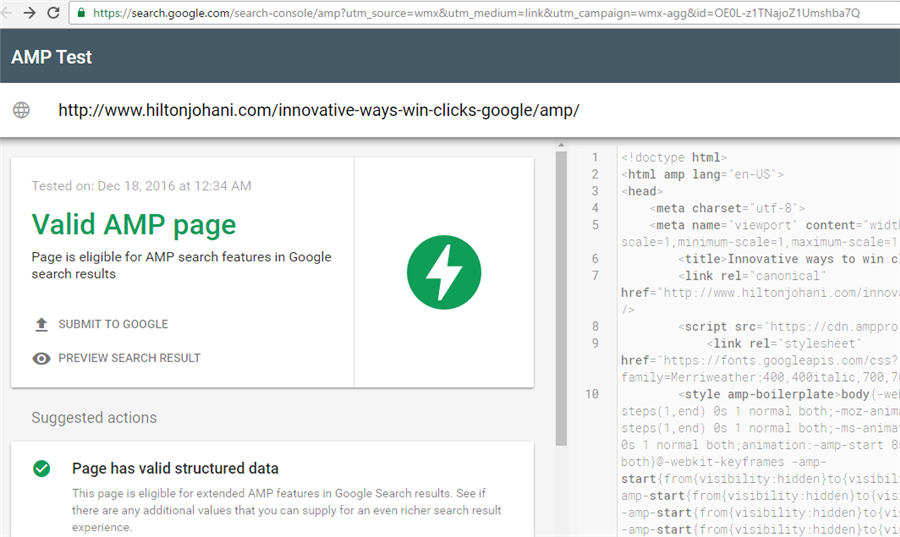Click source line number 5

tap(595, 225)
